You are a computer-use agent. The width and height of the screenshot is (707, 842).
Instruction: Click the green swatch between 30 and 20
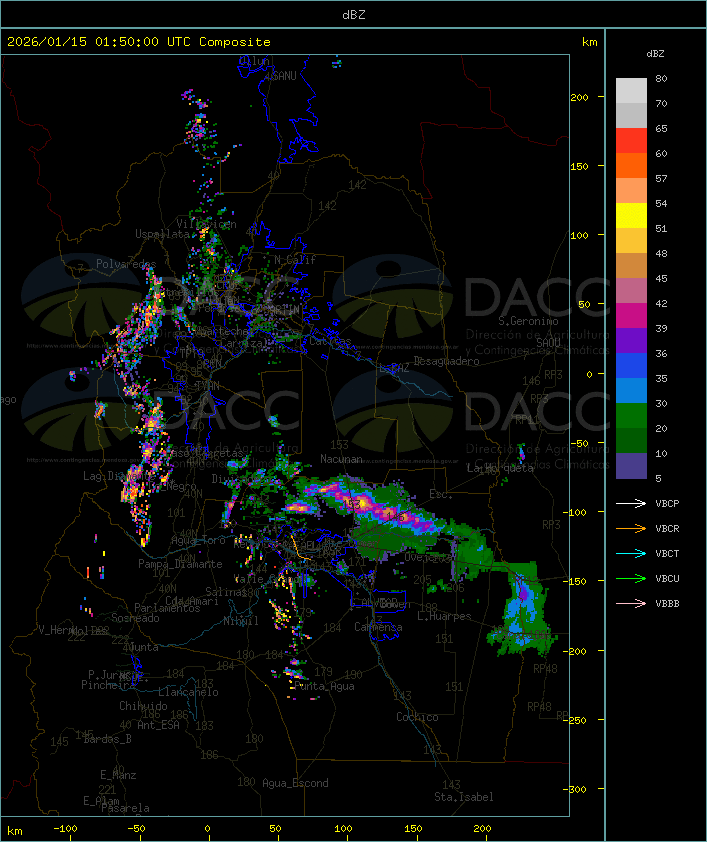[x=631, y=415]
